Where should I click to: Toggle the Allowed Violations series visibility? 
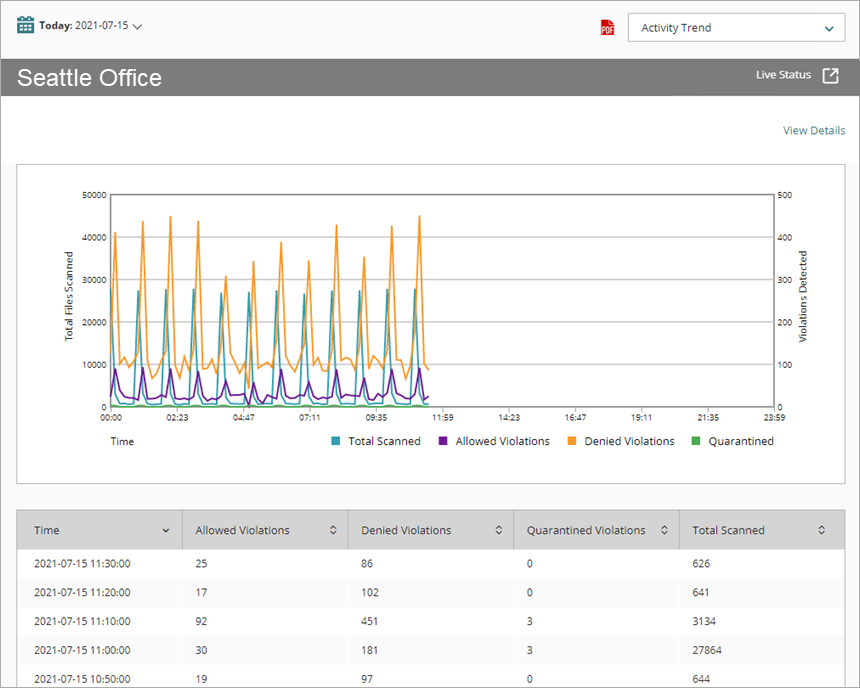[x=442, y=441]
